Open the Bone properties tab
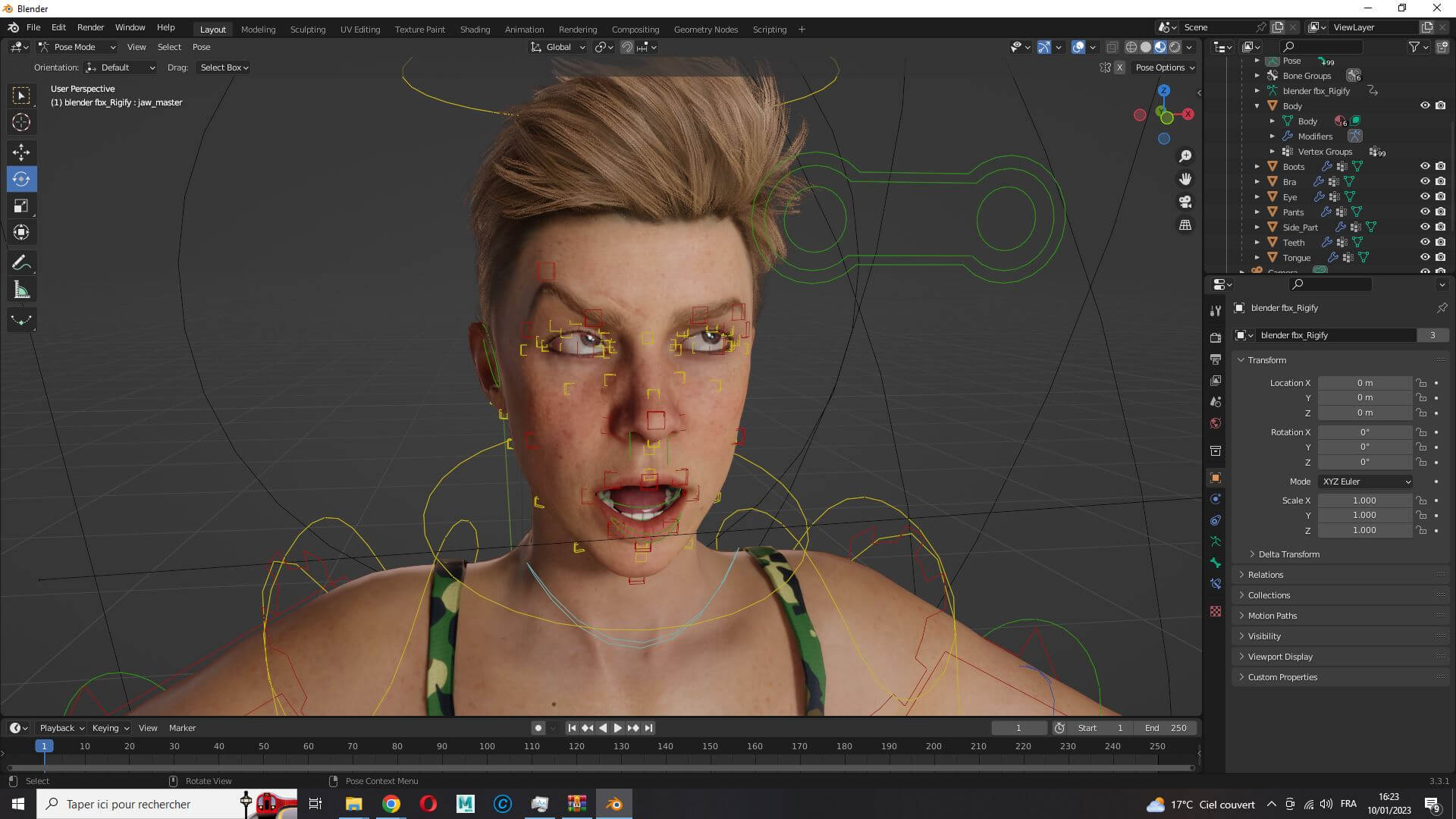Image resolution: width=1456 pixels, height=819 pixels. [1216, 563]
